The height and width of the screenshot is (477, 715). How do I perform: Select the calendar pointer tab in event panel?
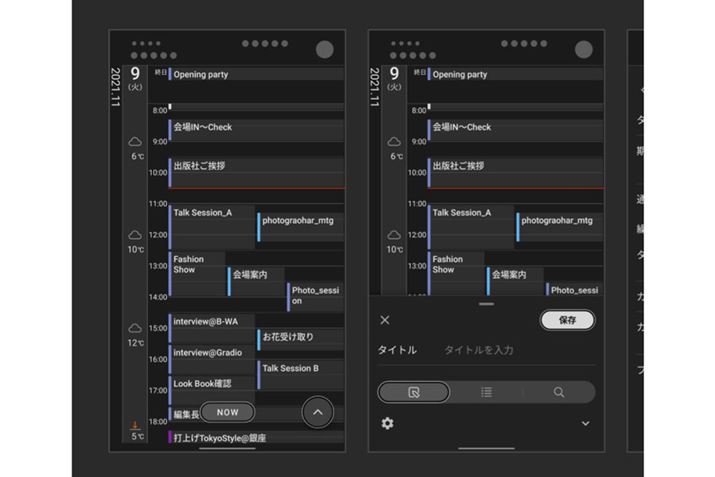(414, 392)
